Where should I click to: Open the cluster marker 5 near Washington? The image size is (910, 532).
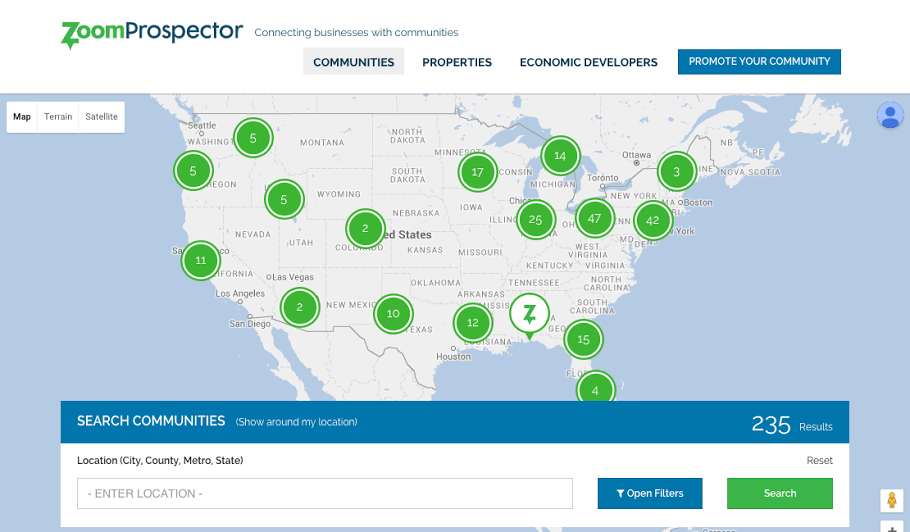[x=253, y=138]
